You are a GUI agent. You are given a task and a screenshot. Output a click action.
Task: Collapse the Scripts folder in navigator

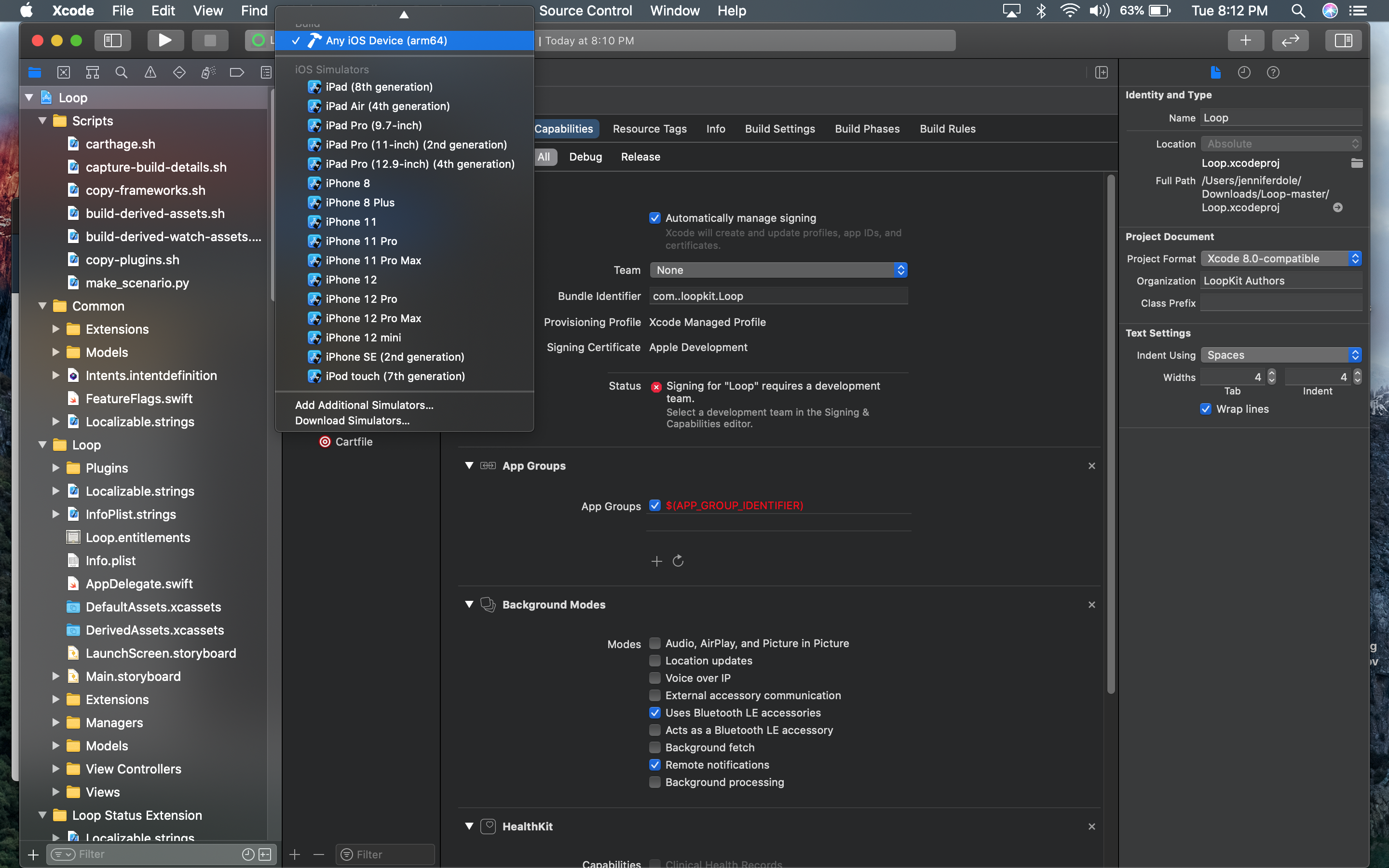[x=42, y=121]
